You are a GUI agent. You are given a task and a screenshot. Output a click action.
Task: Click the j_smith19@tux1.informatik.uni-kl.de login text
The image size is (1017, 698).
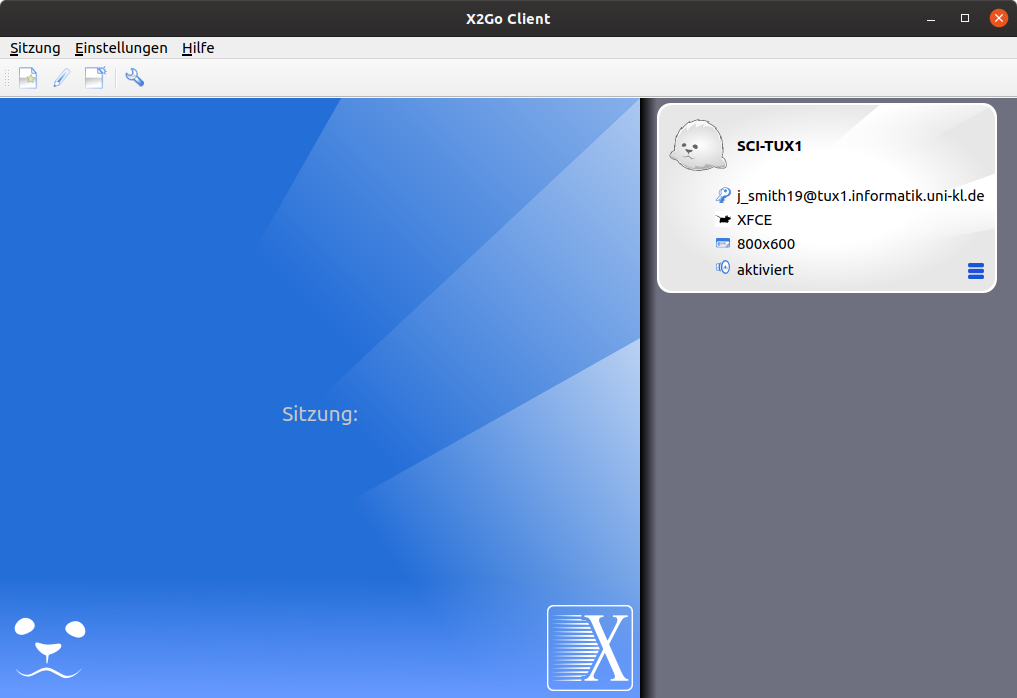pos(860,197)
